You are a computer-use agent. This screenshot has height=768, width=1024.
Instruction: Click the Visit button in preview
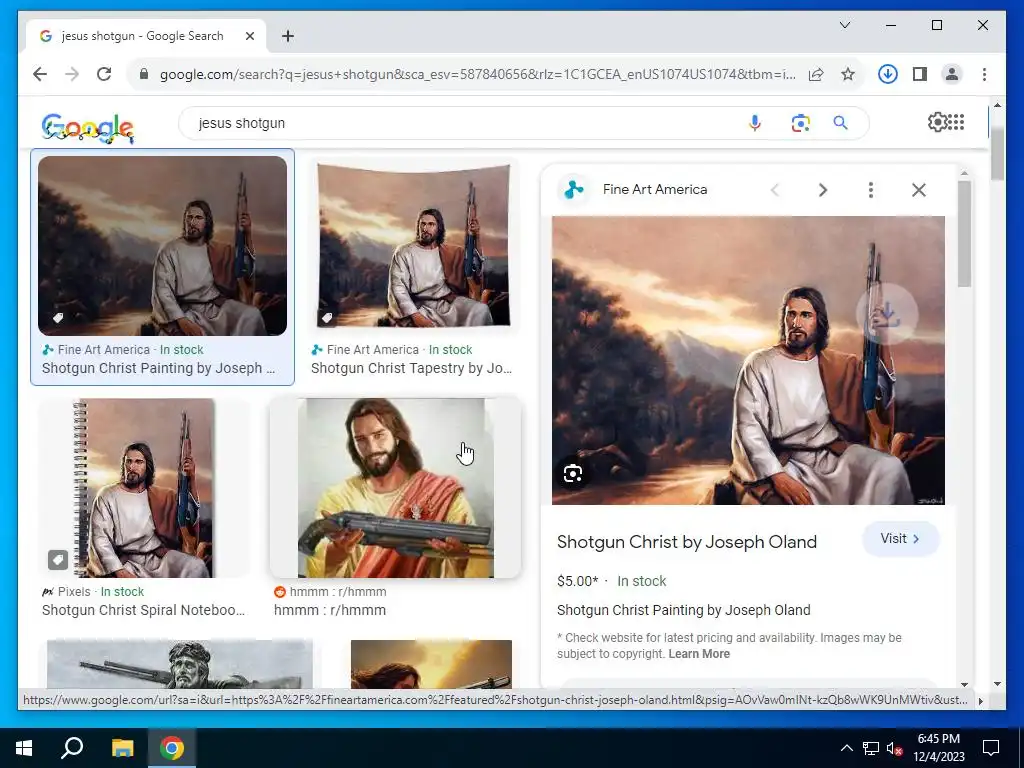(901, 539)
